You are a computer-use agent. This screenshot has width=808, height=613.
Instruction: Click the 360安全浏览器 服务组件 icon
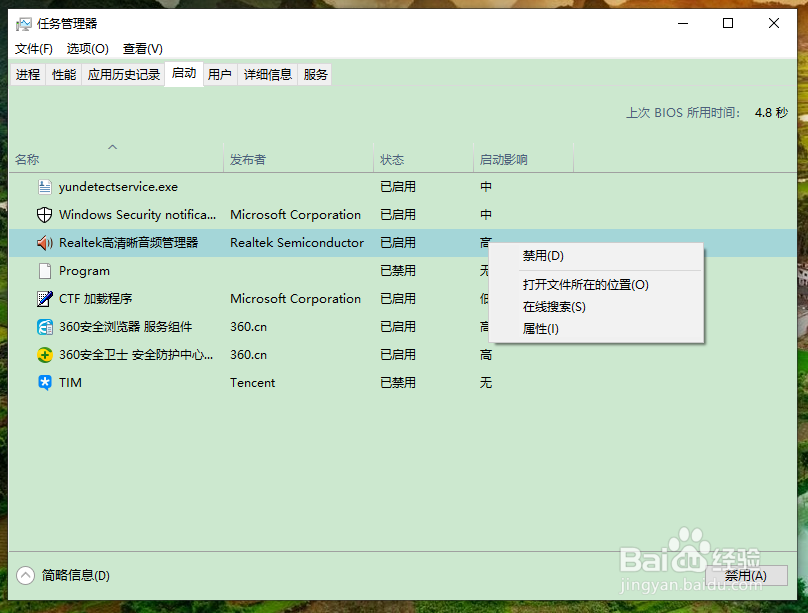(44, 326)
